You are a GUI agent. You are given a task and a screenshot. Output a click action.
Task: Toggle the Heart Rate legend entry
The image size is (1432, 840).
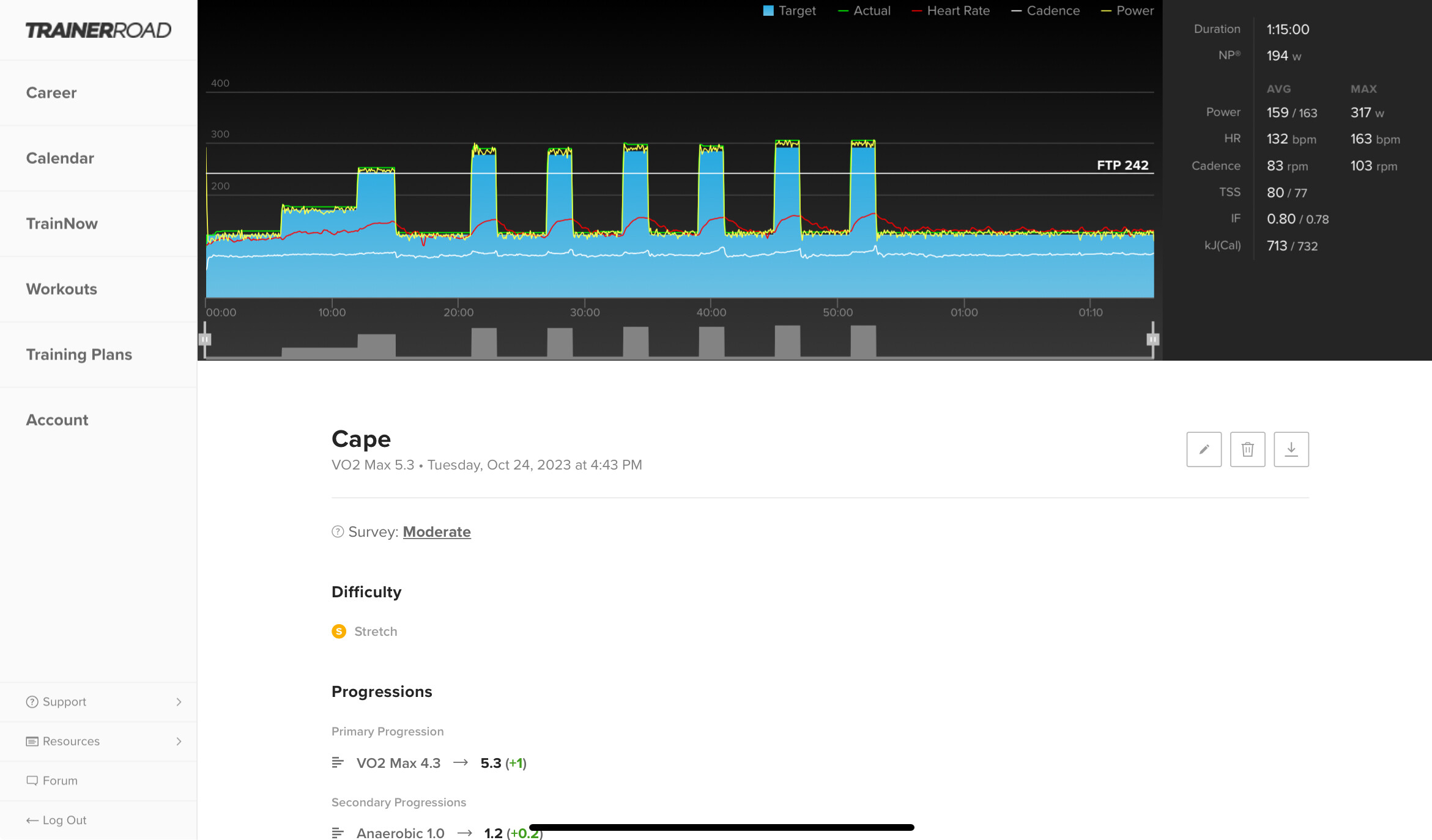(x=951, y=10)
